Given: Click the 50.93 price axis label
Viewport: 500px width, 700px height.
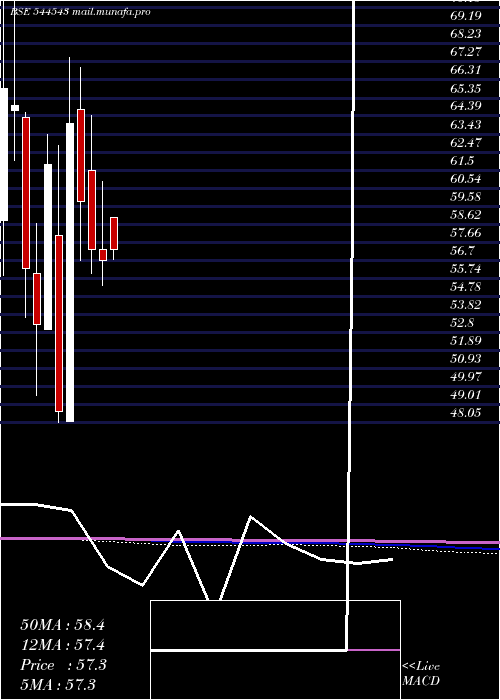Looking at the screenshot, I should [465, 359].
